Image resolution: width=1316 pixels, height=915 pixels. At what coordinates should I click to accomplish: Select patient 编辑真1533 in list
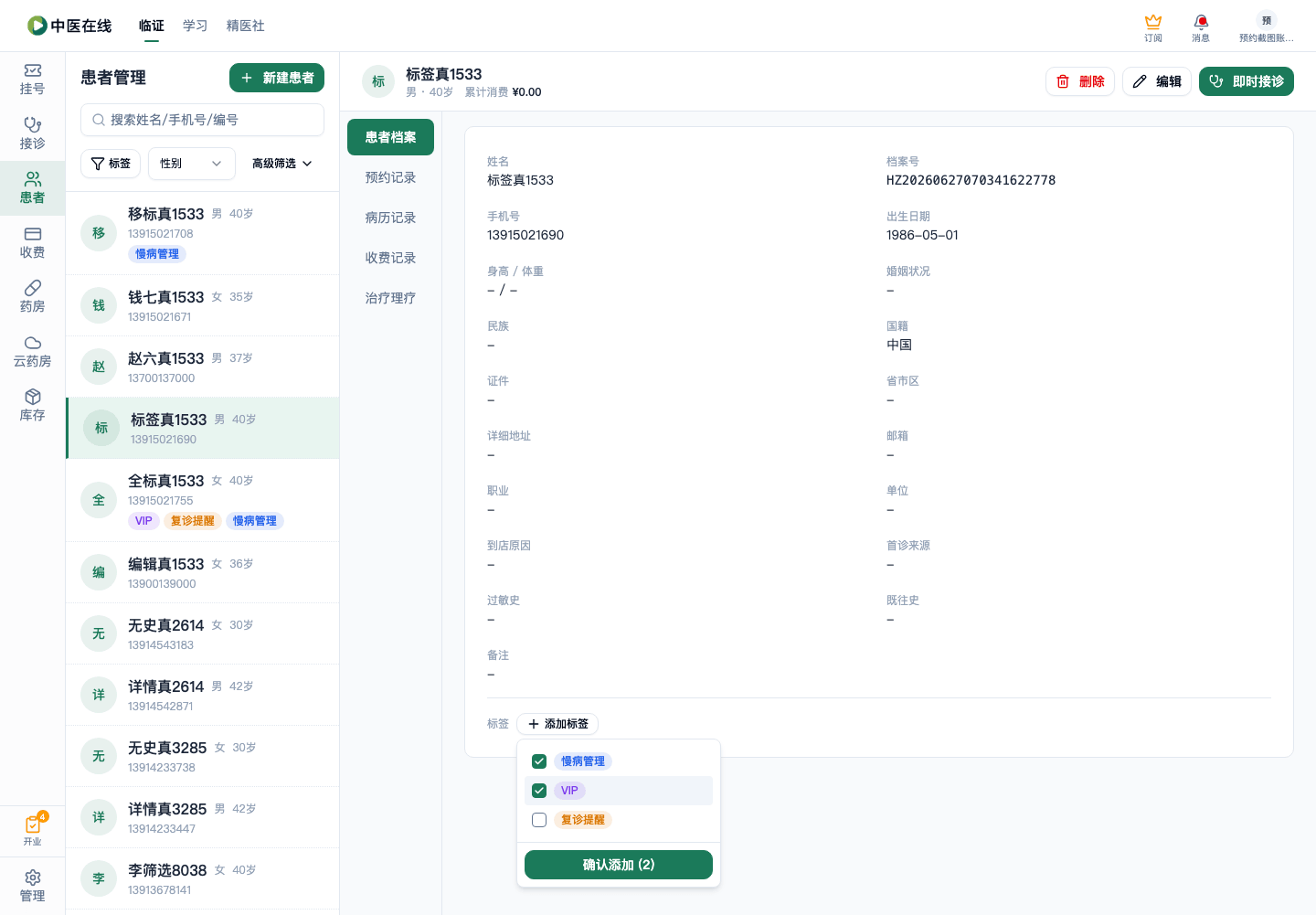point(202,572)
